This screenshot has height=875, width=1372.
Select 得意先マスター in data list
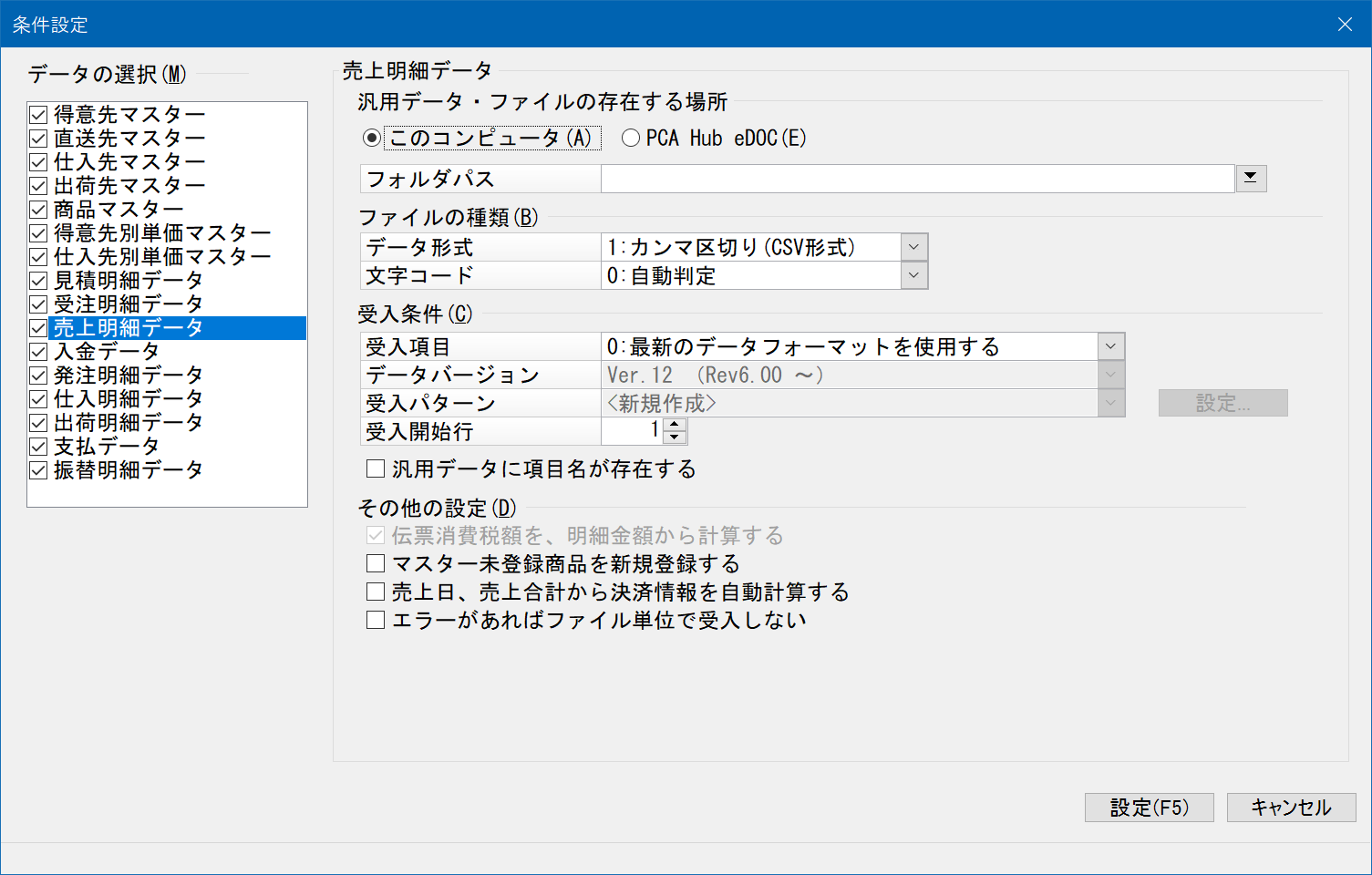pos(129,115)
